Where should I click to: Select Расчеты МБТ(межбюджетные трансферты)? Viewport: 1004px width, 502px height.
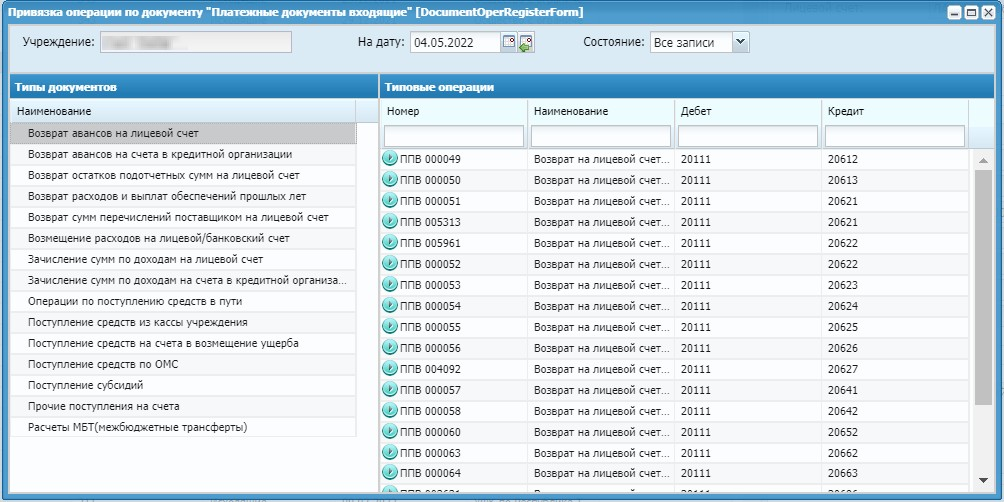[183, 427]
